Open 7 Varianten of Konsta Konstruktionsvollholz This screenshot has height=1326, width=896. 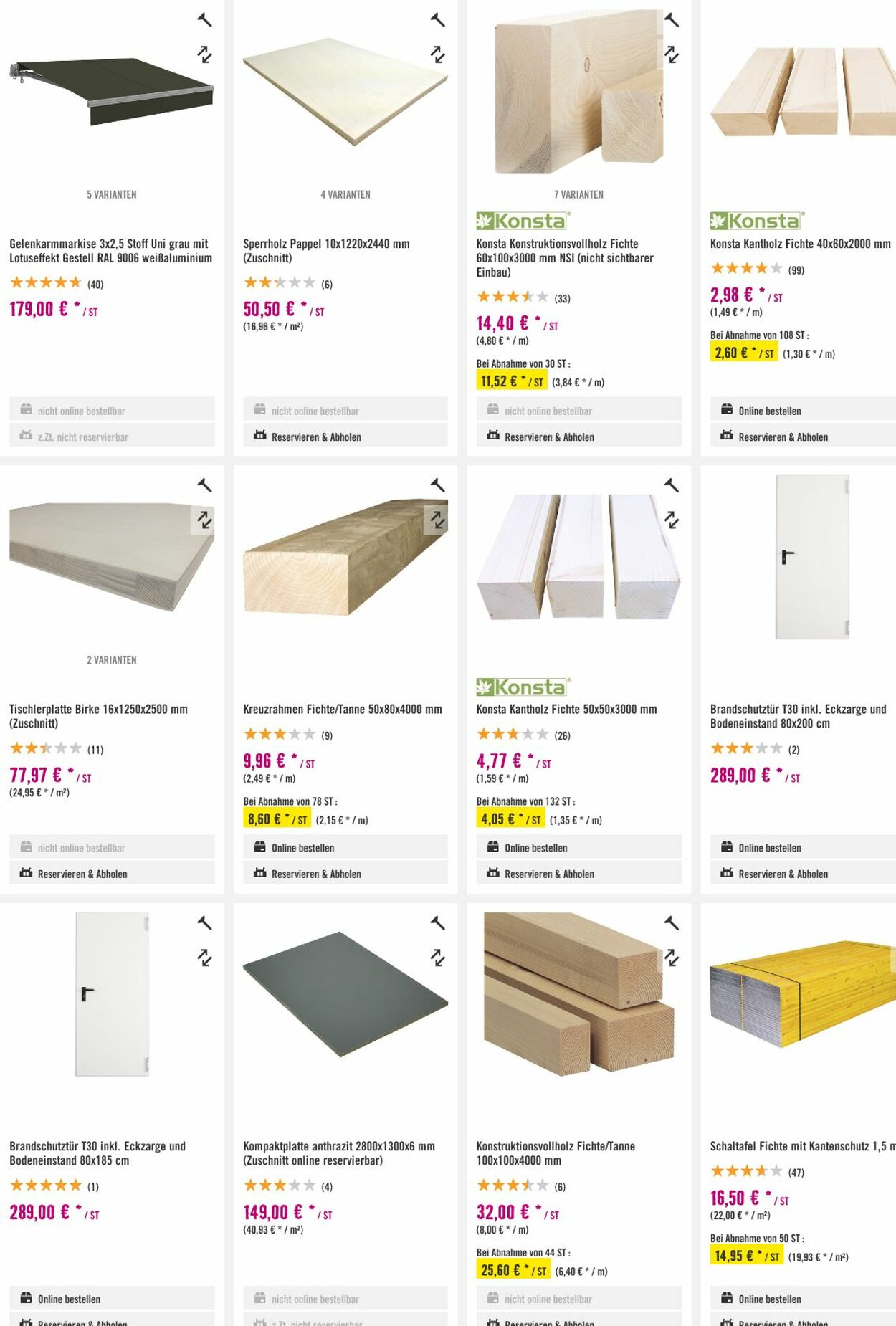(x=578, y=194)
